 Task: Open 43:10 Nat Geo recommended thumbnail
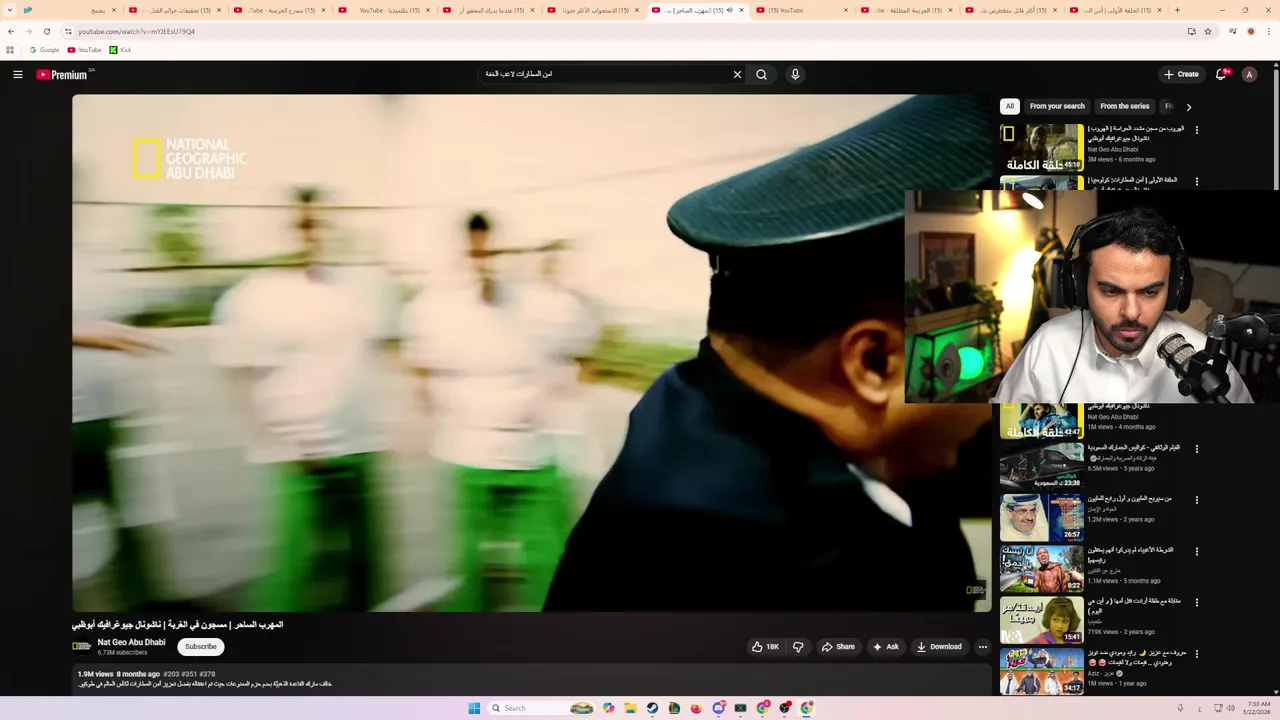point(1041,147)
